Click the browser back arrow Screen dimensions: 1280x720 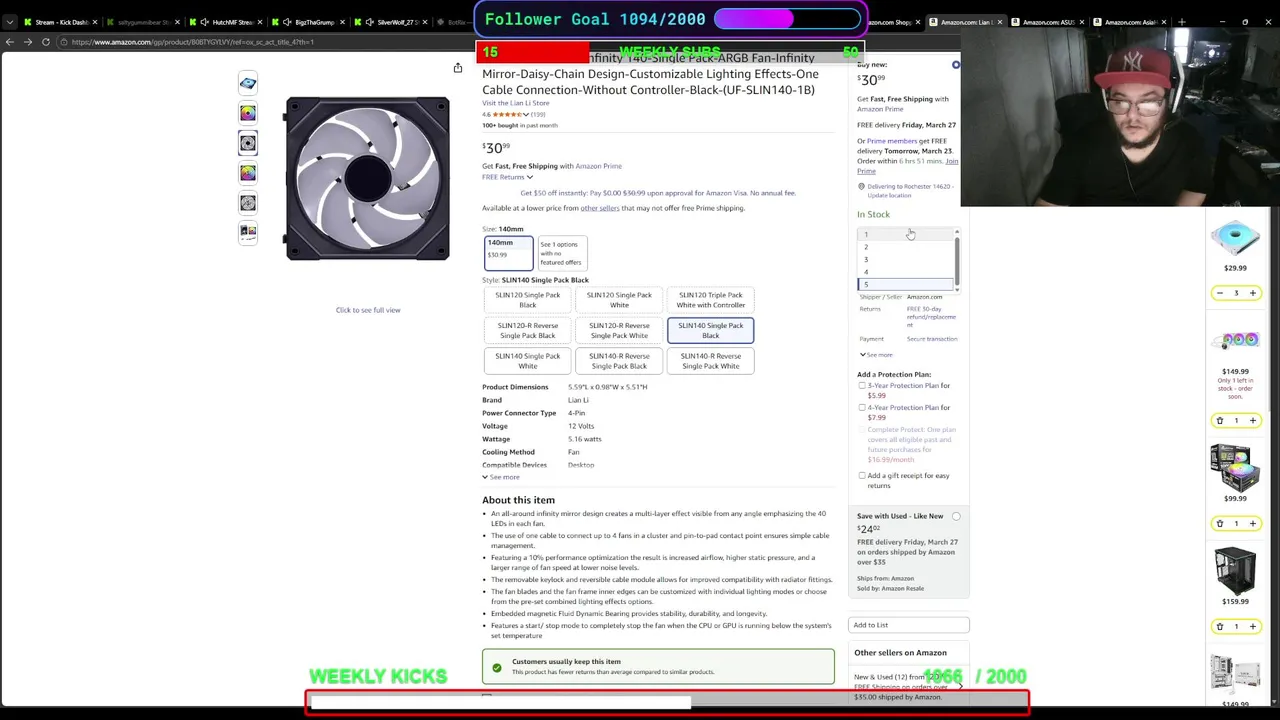point(10,42)
